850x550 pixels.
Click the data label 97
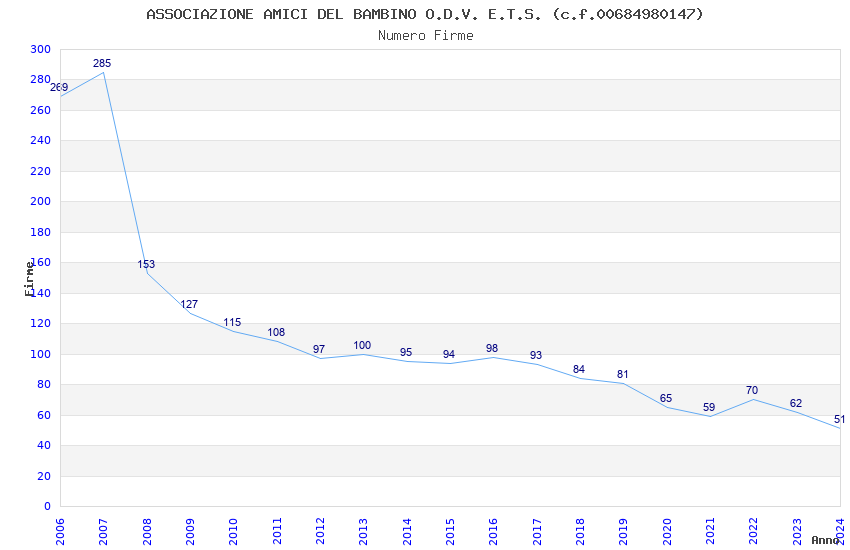[319, 350]
